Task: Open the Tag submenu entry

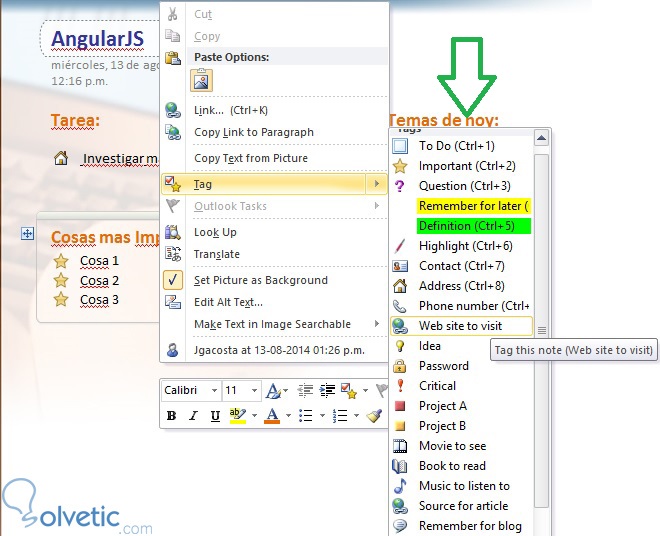Action: [x=274, y=184]
